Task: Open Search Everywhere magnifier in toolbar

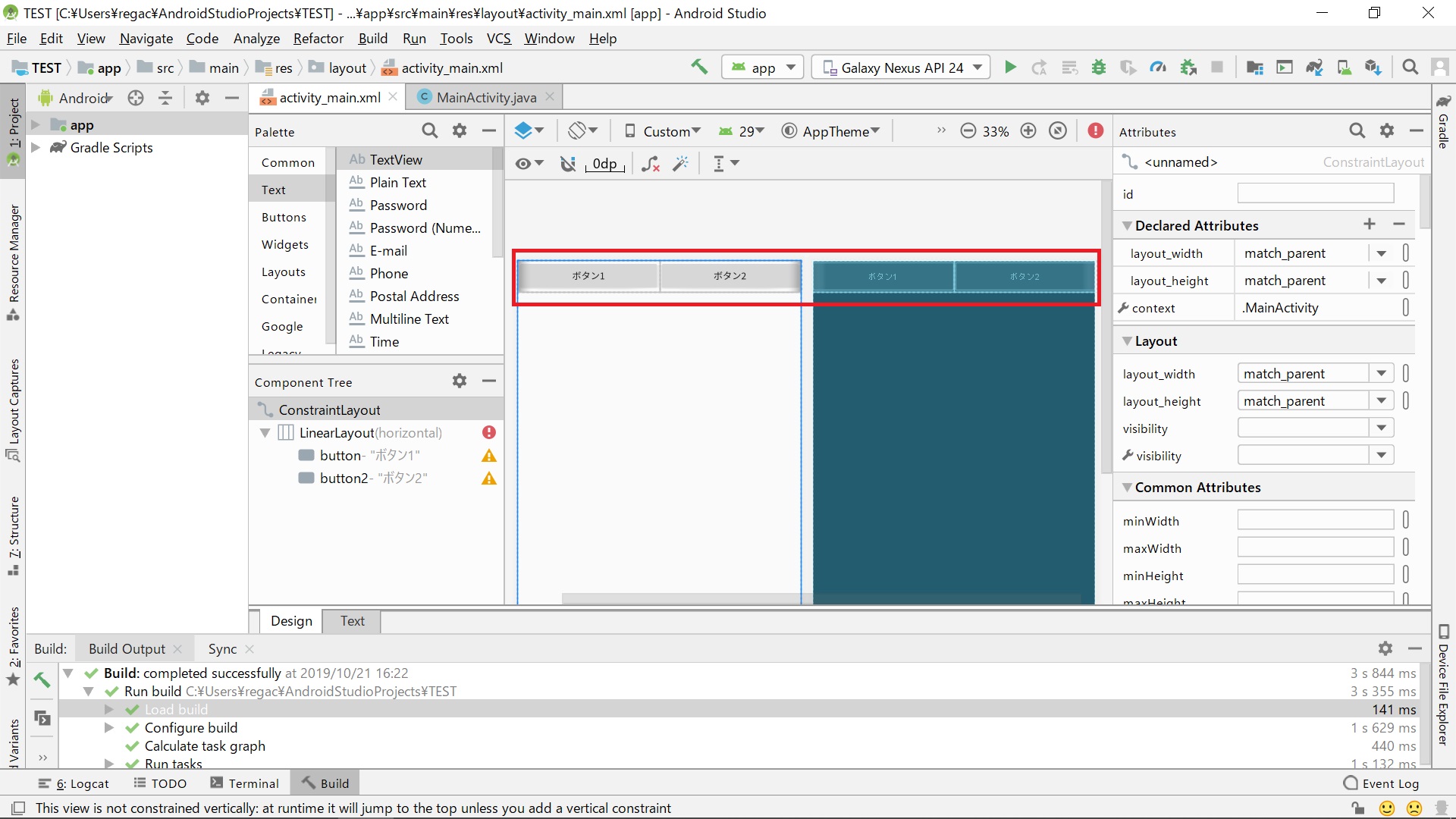Action: point(1410,67)
